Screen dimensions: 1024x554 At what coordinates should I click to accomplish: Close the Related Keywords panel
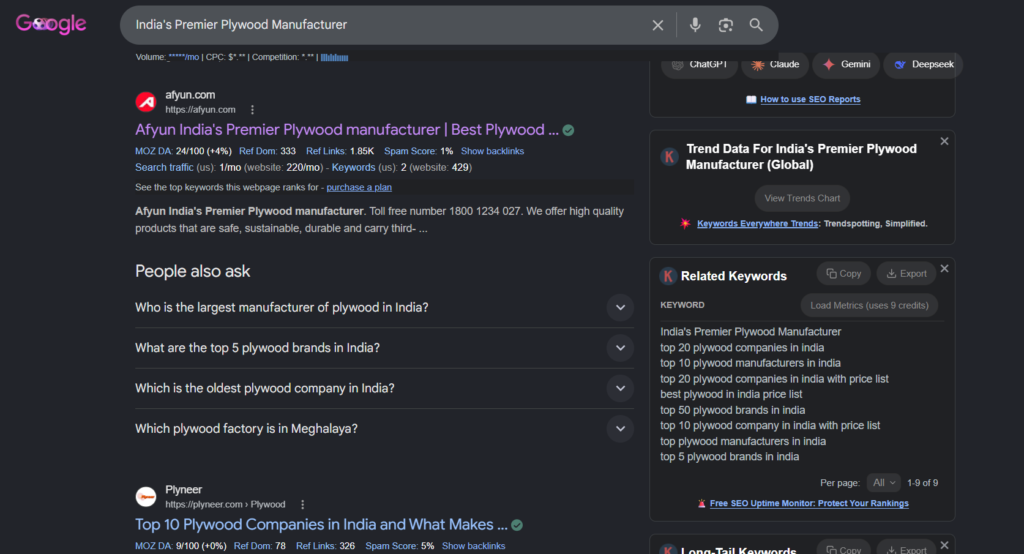(x=944, y=269)
